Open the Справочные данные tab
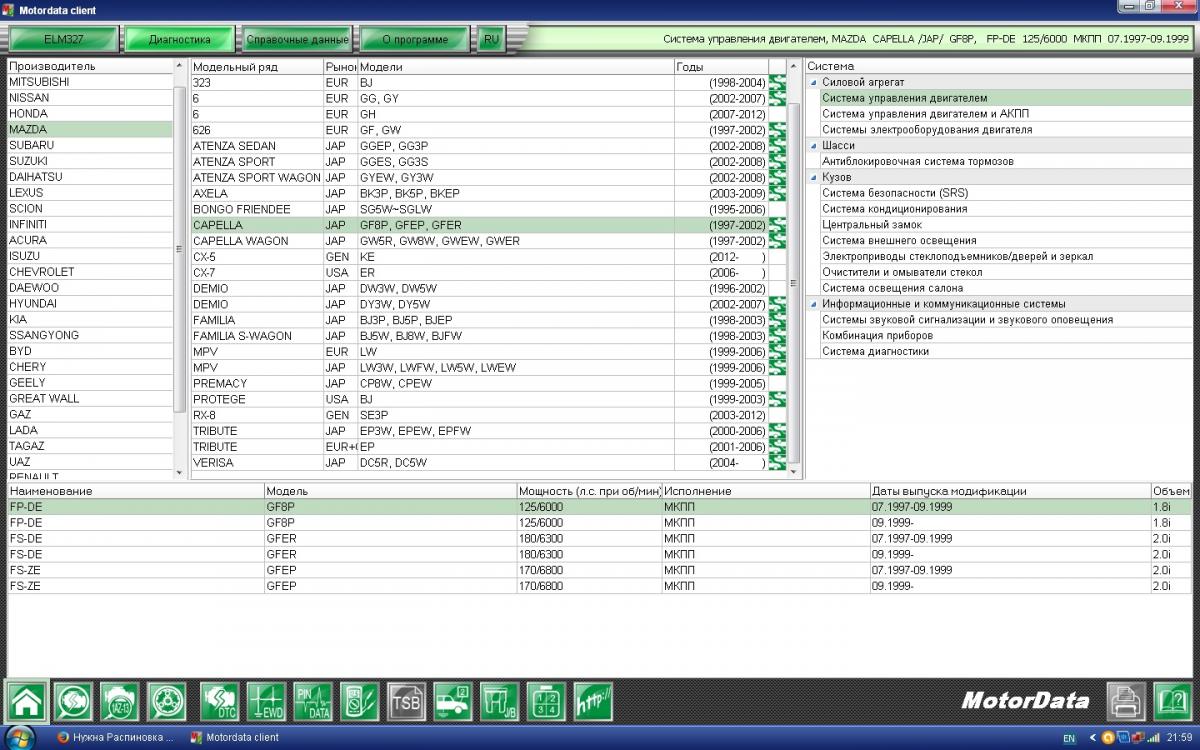Image resolution: width=1200 pixels, height=750 pixels. coord(298,40)
